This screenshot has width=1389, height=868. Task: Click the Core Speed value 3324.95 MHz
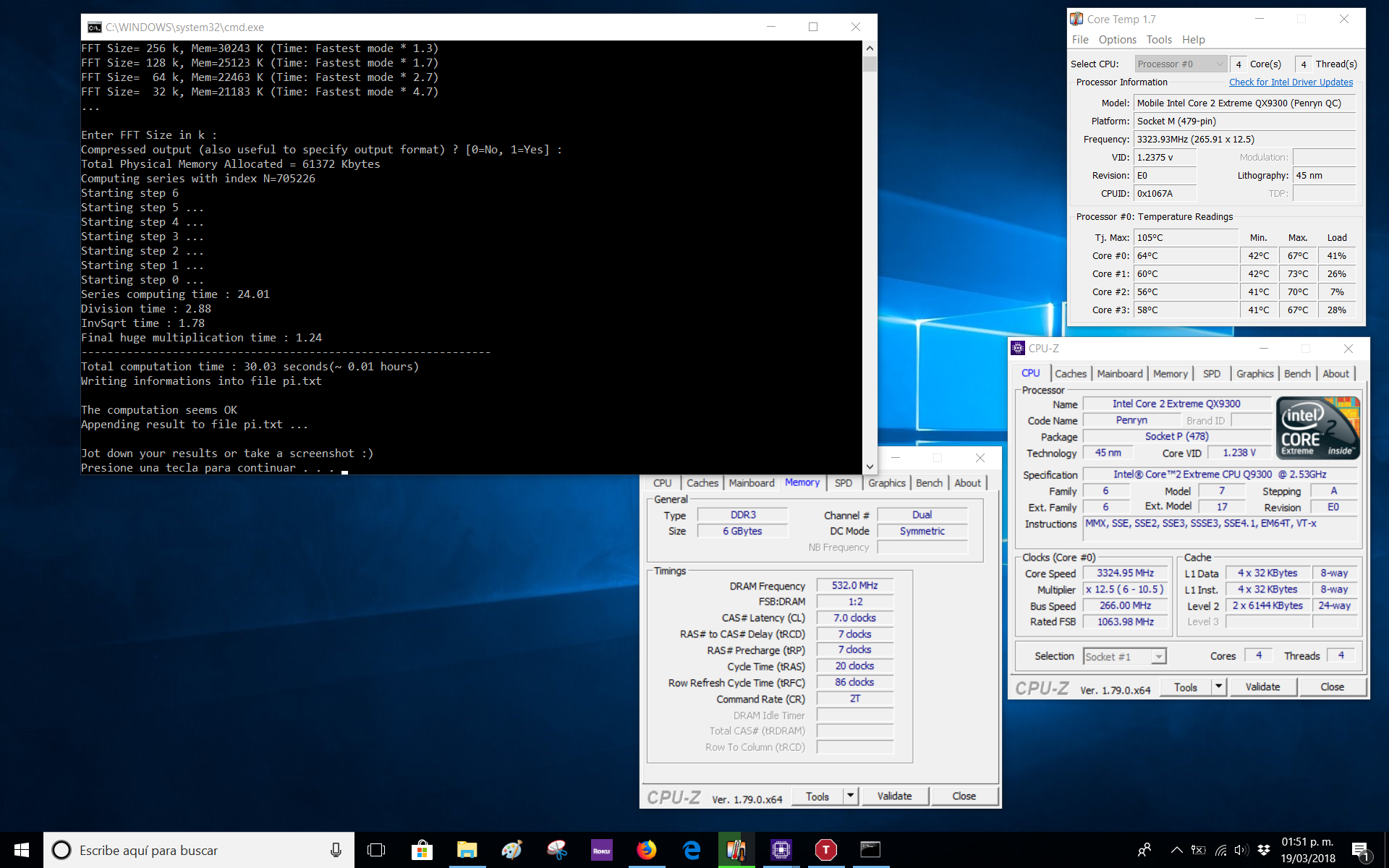1125,573
